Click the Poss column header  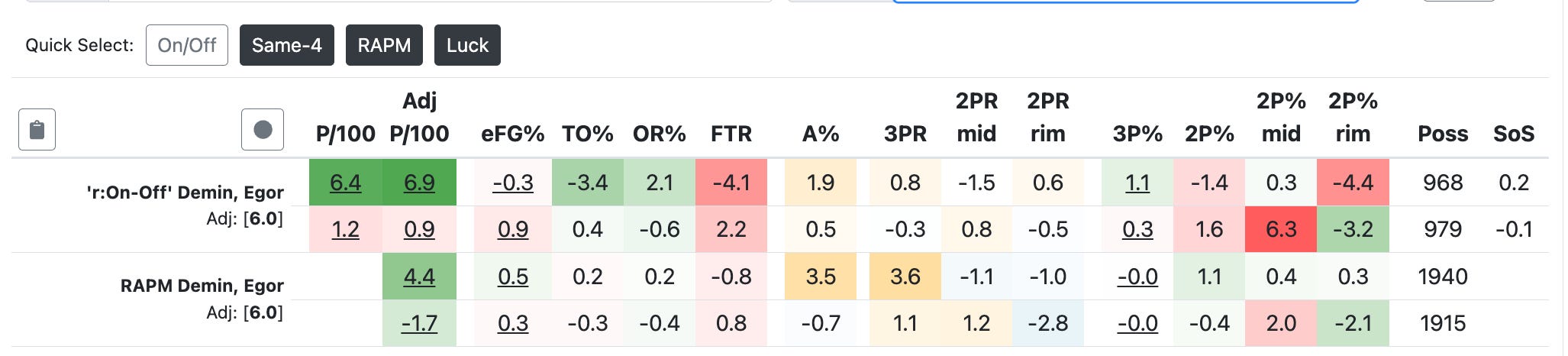(1443, 134)
